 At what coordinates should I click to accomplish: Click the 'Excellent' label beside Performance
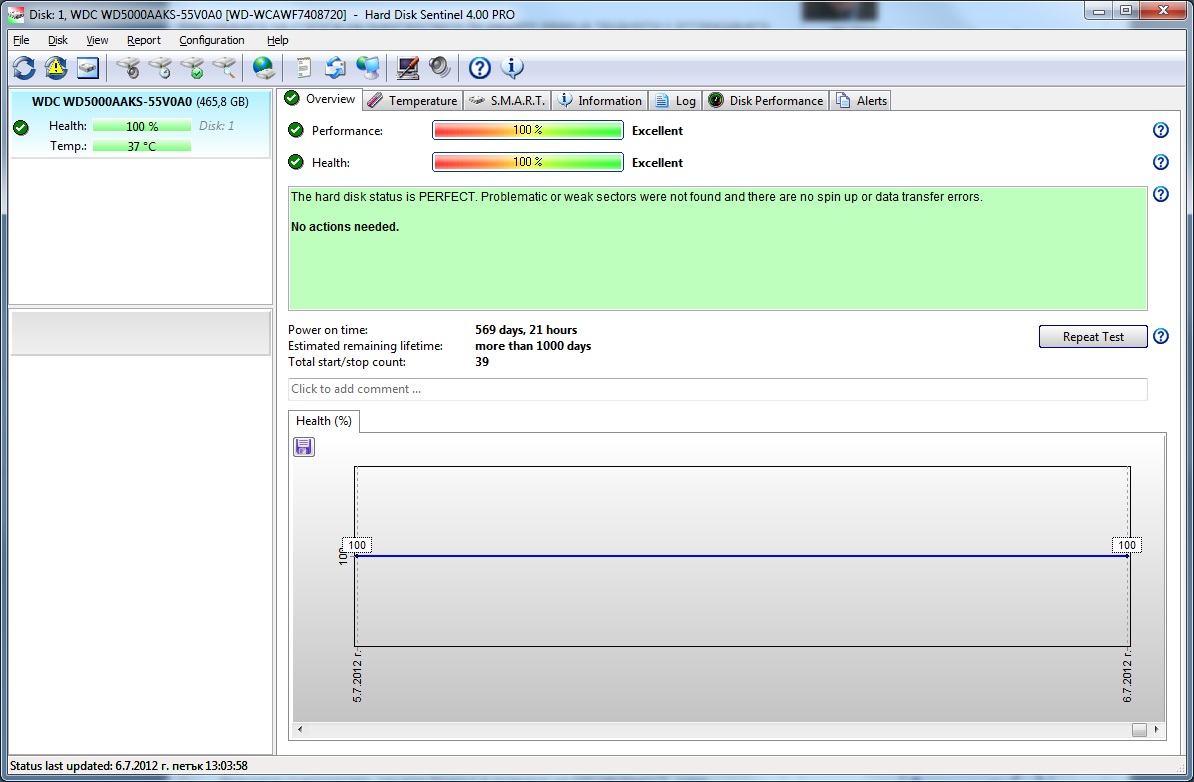click(x=657, y=130)
